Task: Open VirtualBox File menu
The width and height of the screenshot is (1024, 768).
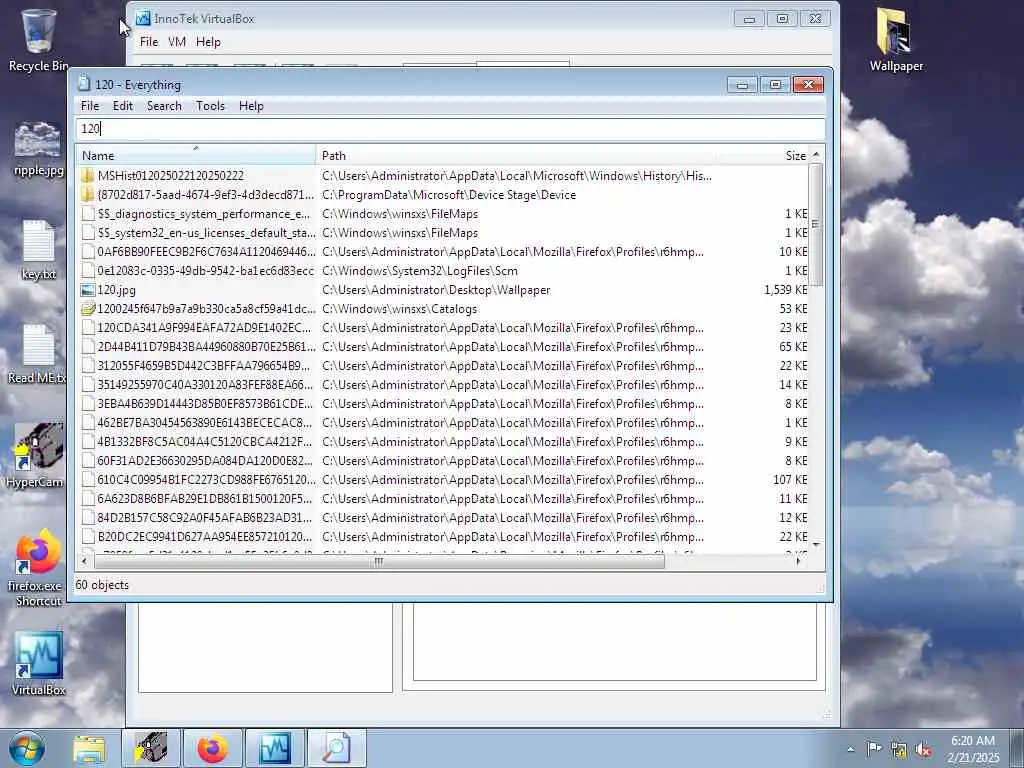Action: [149, 42]
